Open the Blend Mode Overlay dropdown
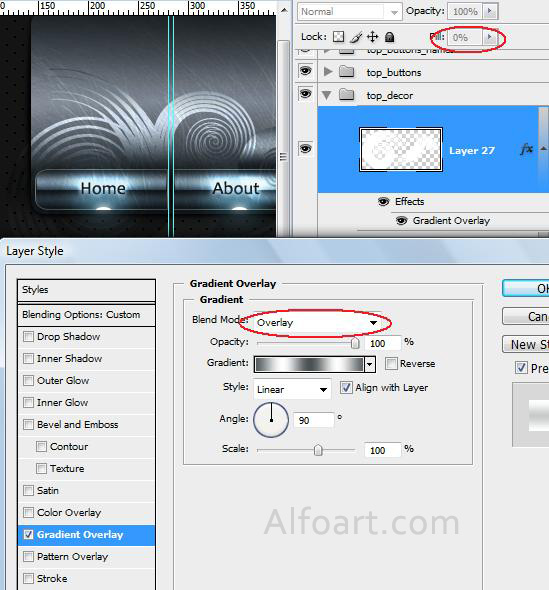This screenshot has width=549, height=590. [x=316, y=322]
